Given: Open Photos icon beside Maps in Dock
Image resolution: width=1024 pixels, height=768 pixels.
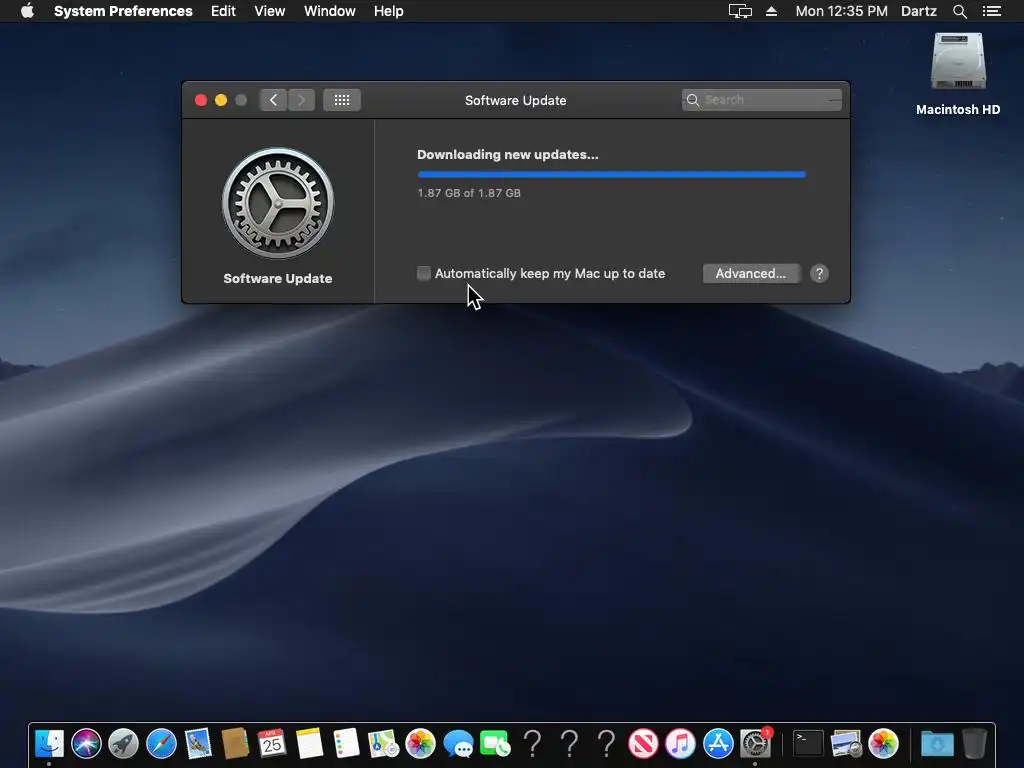Looking at the screenshot, I should pos(421,743).
